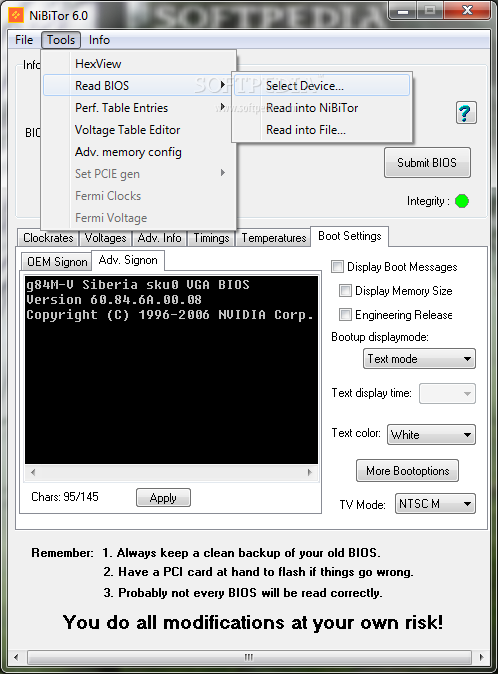The width and height of the screenshot is (498, 674).
Task: Select the Adv. Signon tab
Action: 128,260
